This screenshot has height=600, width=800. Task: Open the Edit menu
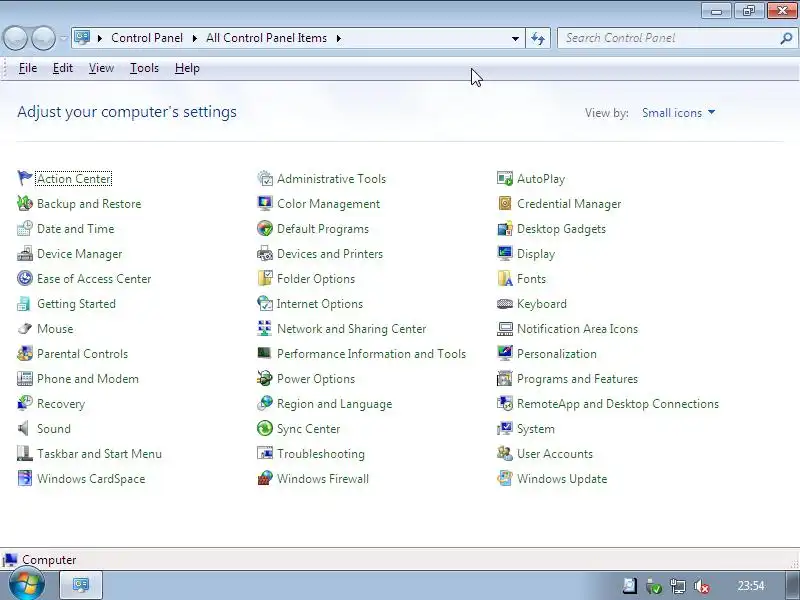(63, 68)
